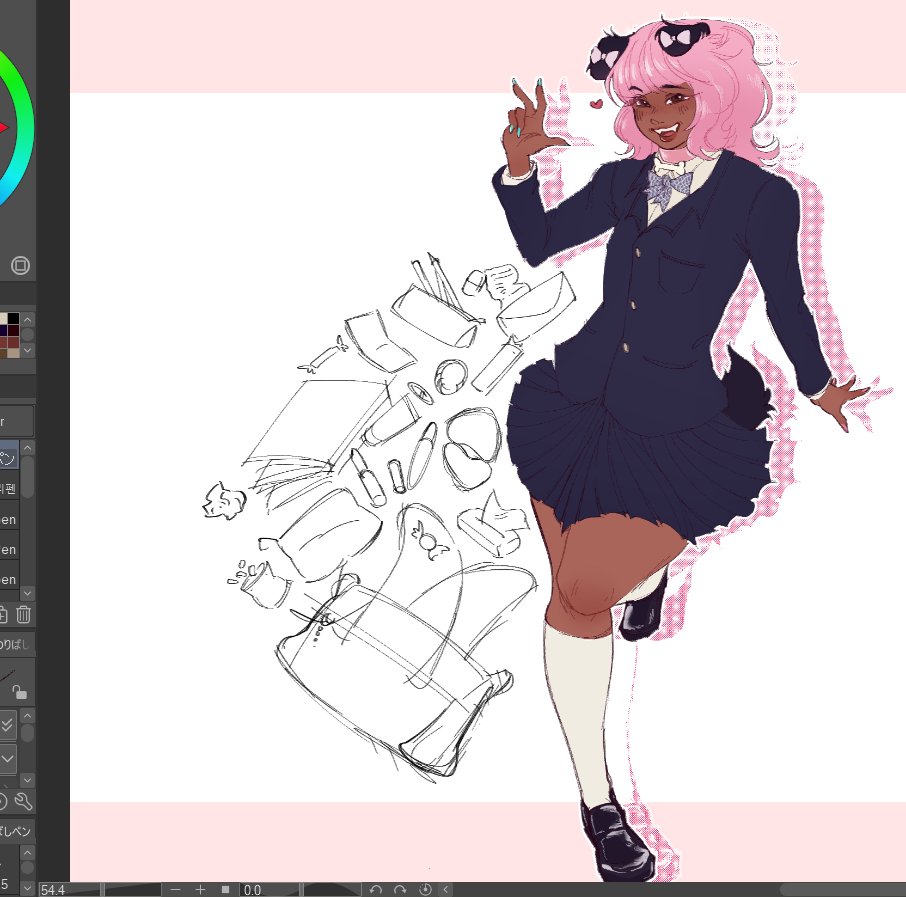Screen dimensions: 906x897
Task: Click the tool name label ending in 'ペン'
Action: tap(16, 831)
